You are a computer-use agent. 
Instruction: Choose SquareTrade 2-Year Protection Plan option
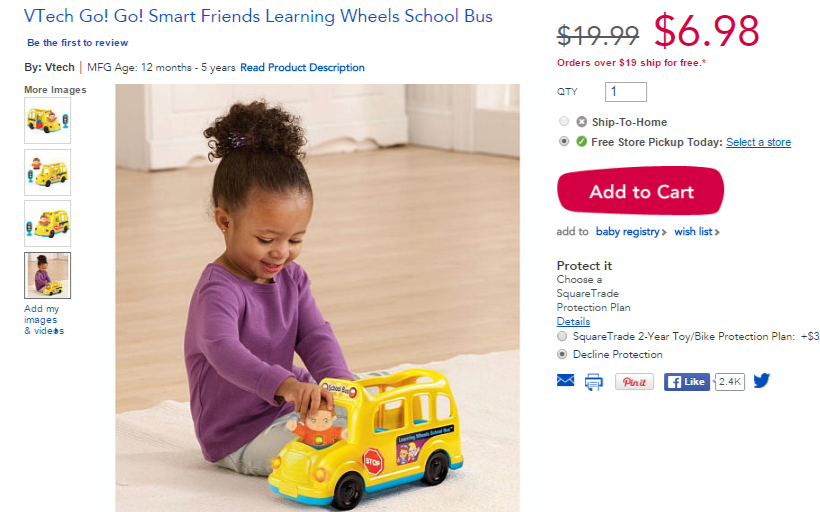(562, 336)
